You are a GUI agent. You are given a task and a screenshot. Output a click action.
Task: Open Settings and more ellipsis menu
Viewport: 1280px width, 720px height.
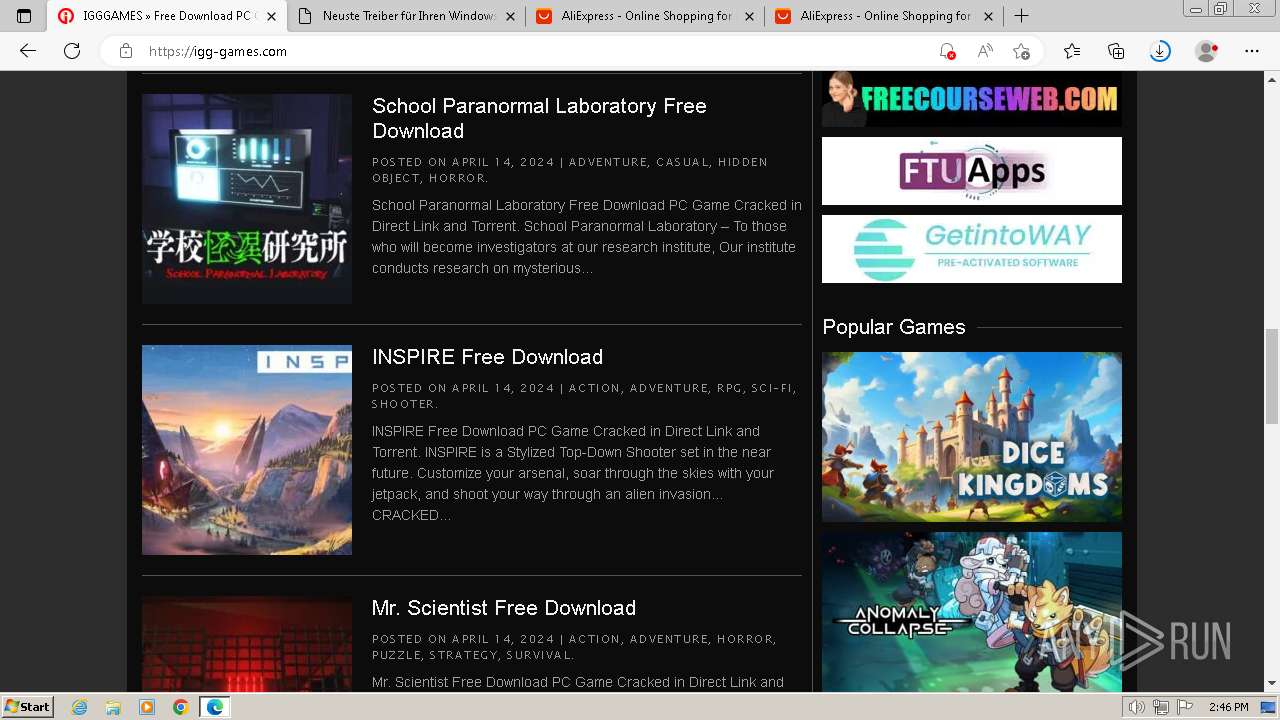[x=1252, y=51]
